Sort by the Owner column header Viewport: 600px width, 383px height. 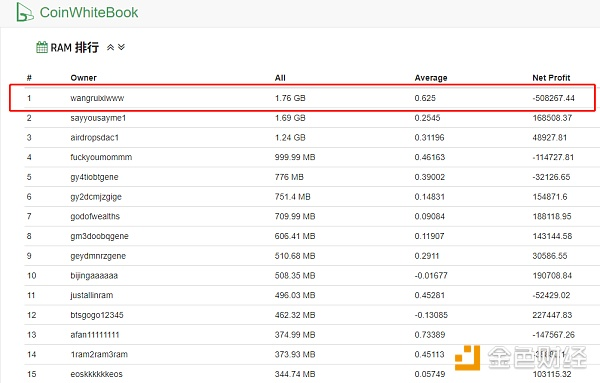83,78
